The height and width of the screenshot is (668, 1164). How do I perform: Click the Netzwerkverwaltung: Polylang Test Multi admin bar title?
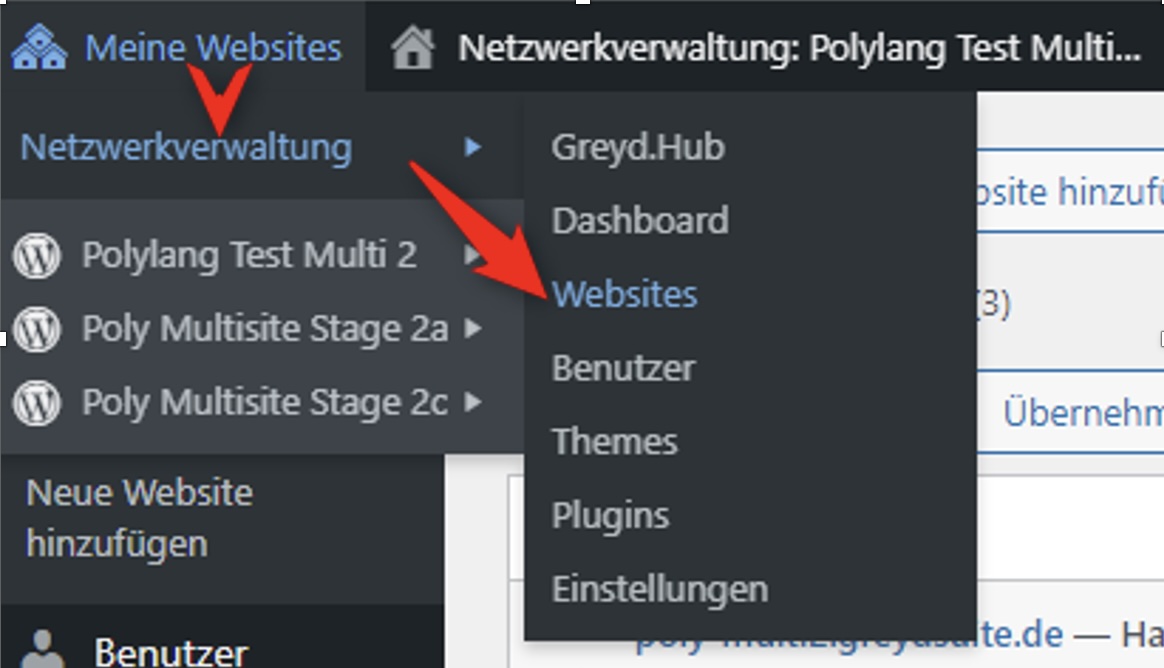click(x=799, y=48)
